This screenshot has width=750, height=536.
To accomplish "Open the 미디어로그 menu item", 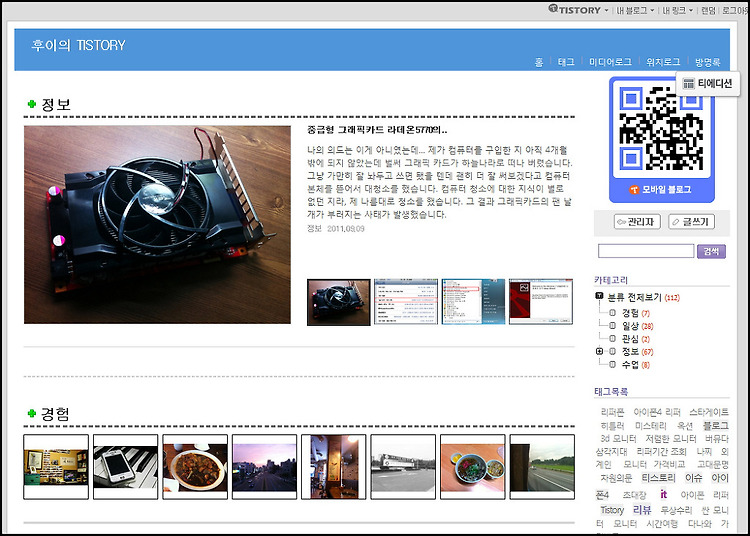I will coord(610,62).
